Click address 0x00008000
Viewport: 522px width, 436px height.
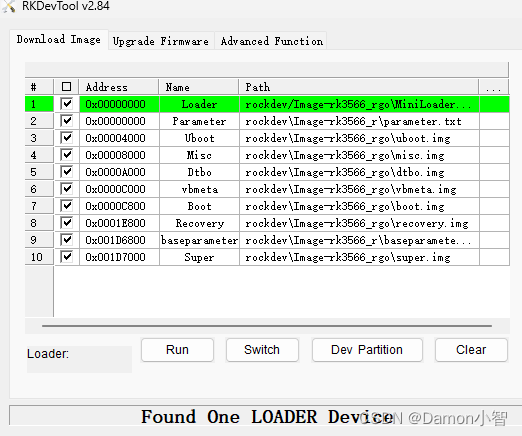pos(119,155)
